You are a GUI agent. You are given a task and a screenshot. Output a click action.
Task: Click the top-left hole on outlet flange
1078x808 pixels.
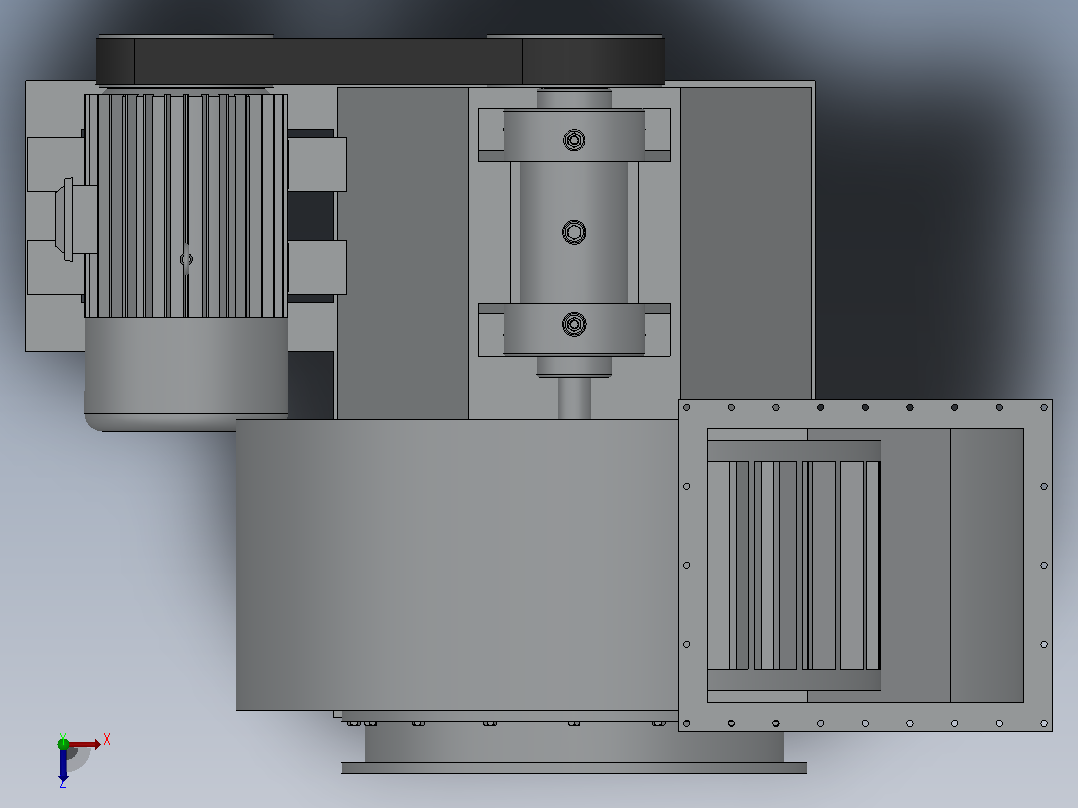686,408
